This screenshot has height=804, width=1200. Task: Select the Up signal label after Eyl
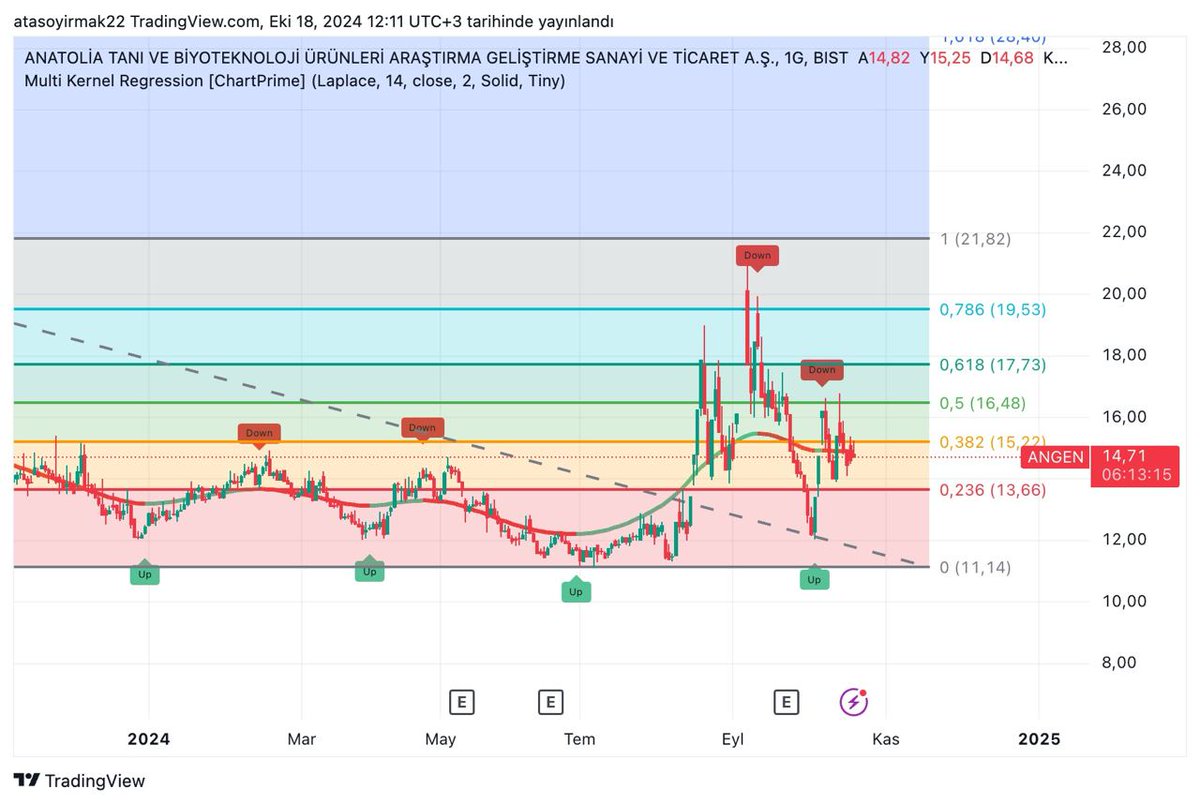click(814, 578)
